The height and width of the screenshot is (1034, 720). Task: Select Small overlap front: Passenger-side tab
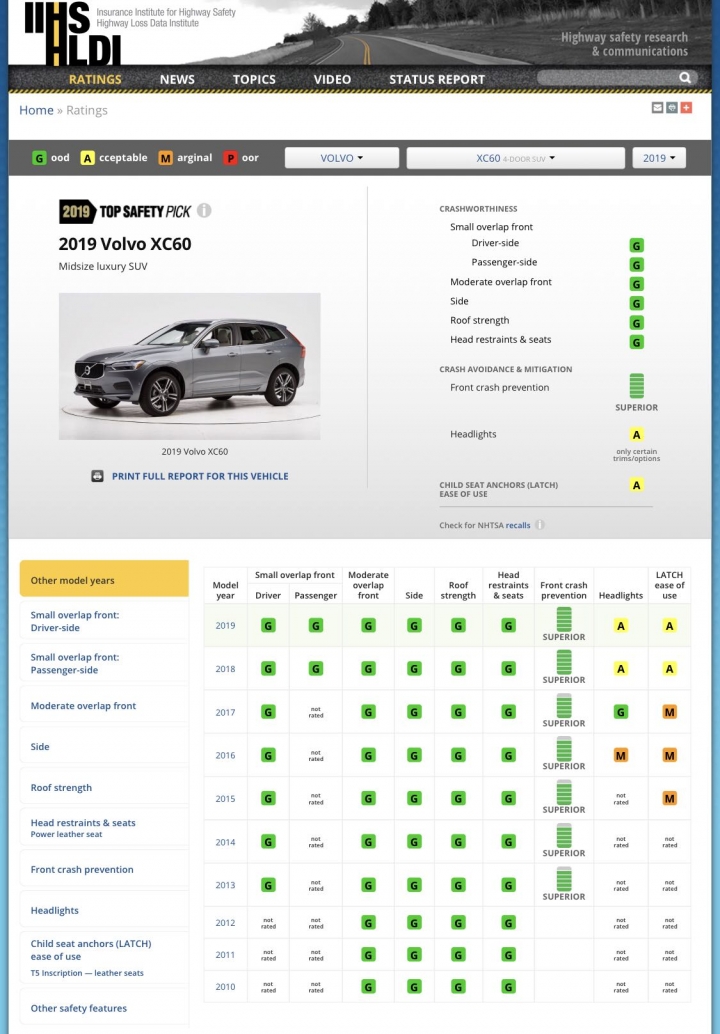[104, 663]
